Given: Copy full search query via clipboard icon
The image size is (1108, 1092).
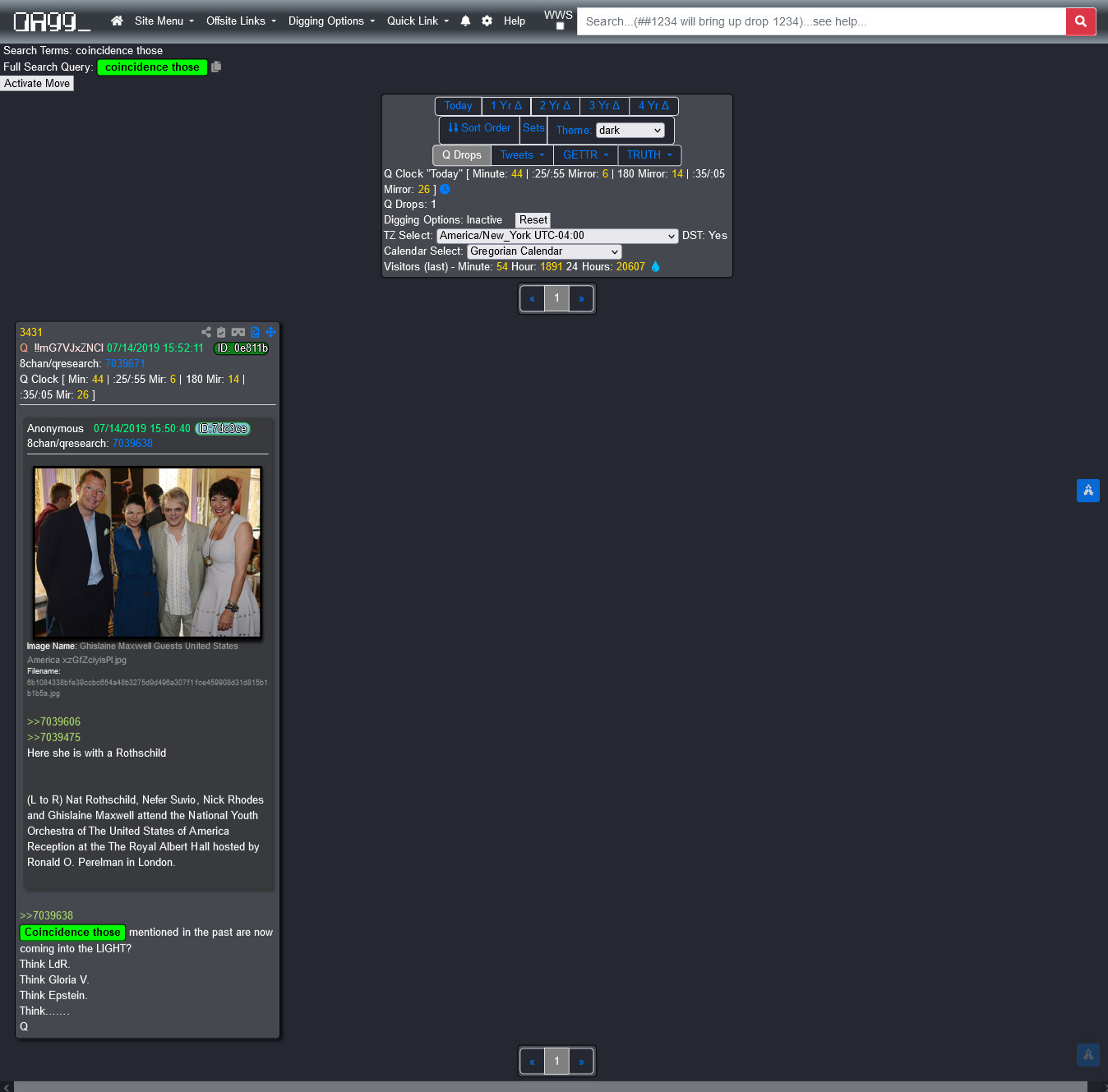Looking at the screenshot, I should (x=216, y=67).
